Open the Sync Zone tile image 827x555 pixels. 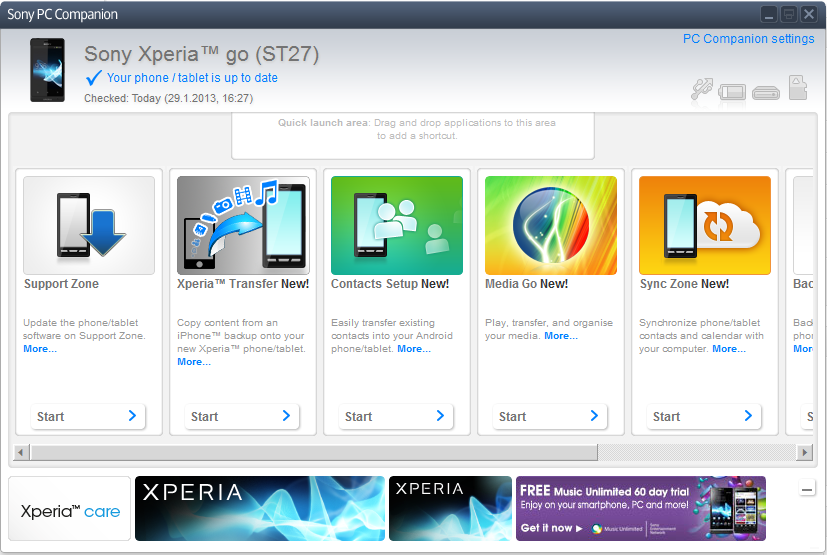pyautogui.click(x=705, y=225)
